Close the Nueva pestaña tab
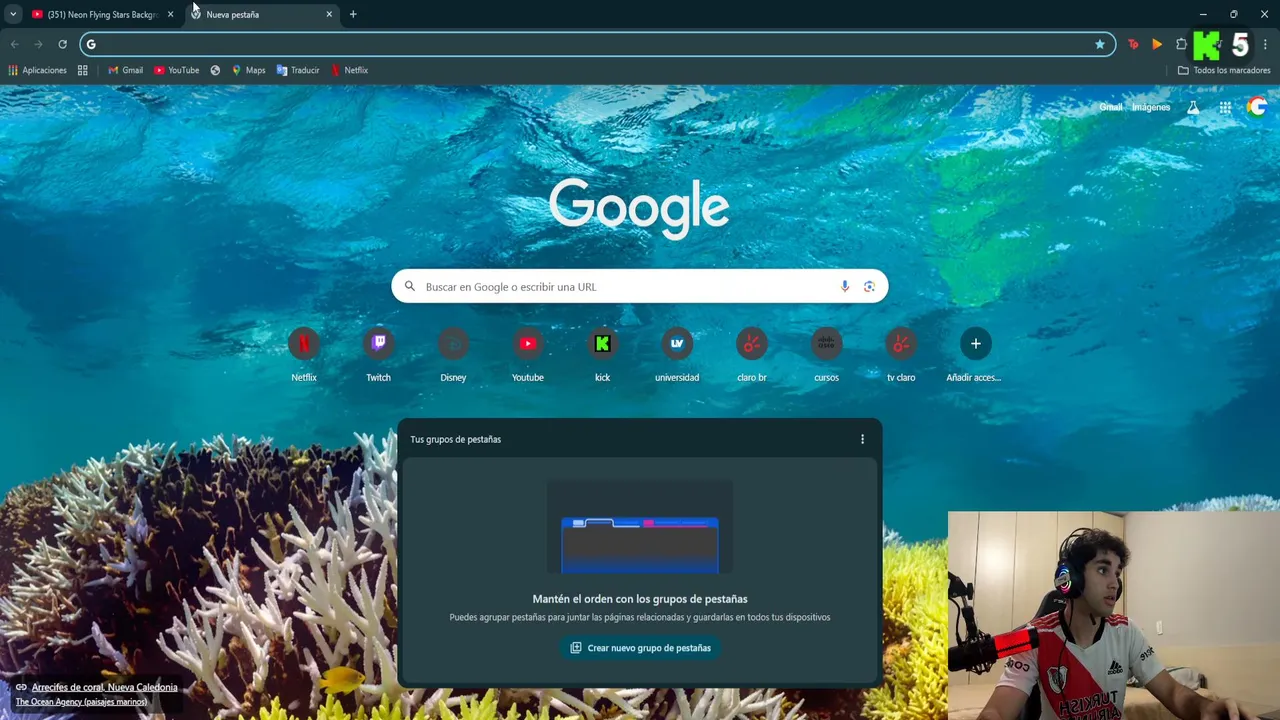This screenshot has height=720, width=1280. [329, 14]
